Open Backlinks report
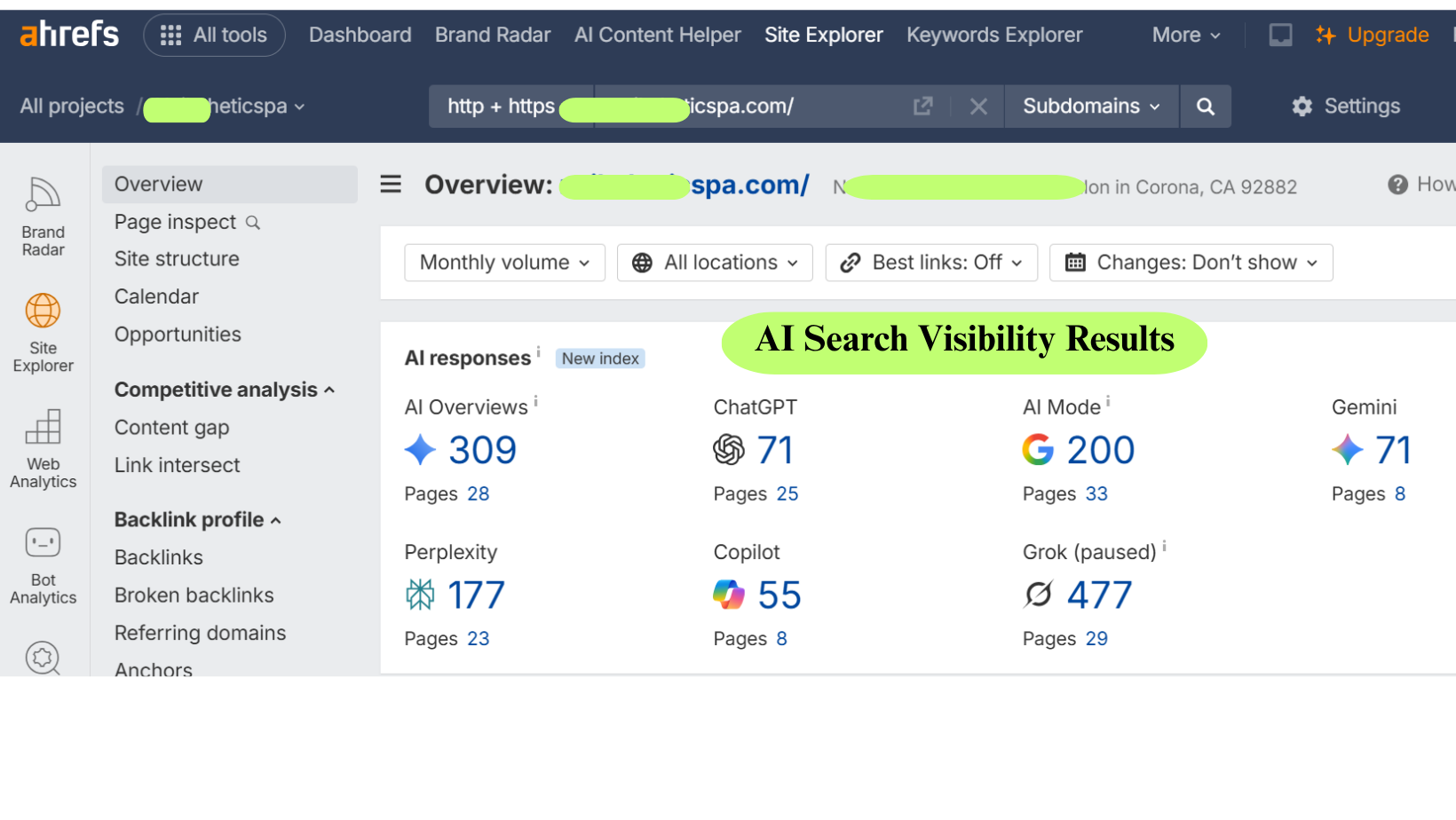This screenshot has height=820, width=1456. coord(159,557)
